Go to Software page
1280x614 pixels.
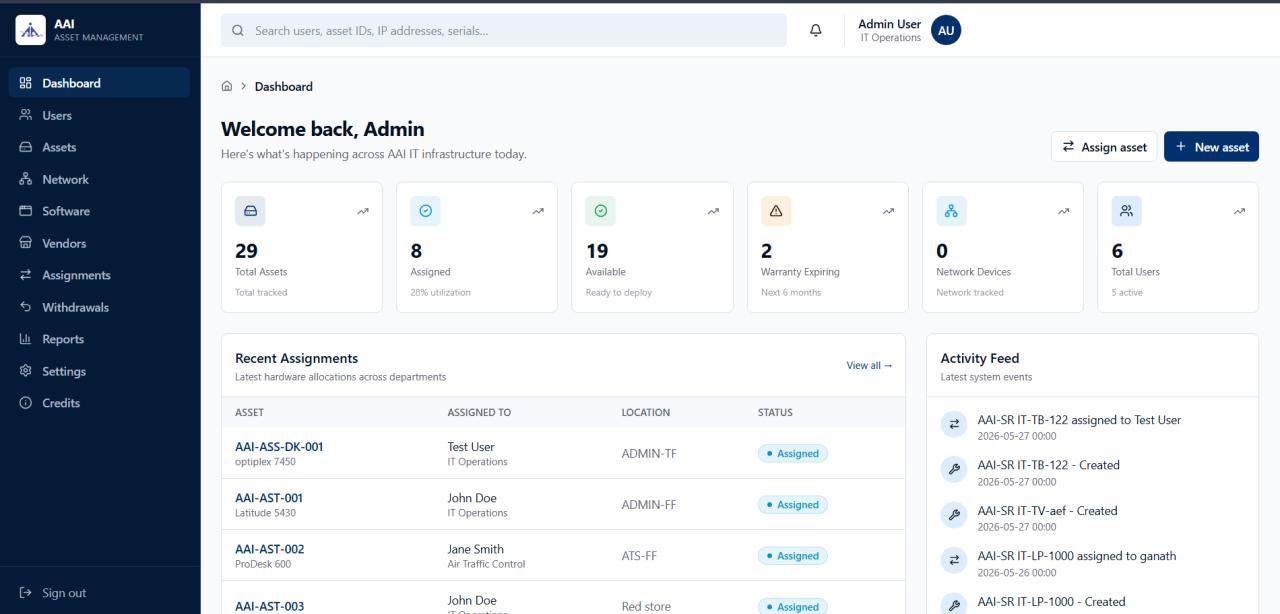[x=99, y=211]
